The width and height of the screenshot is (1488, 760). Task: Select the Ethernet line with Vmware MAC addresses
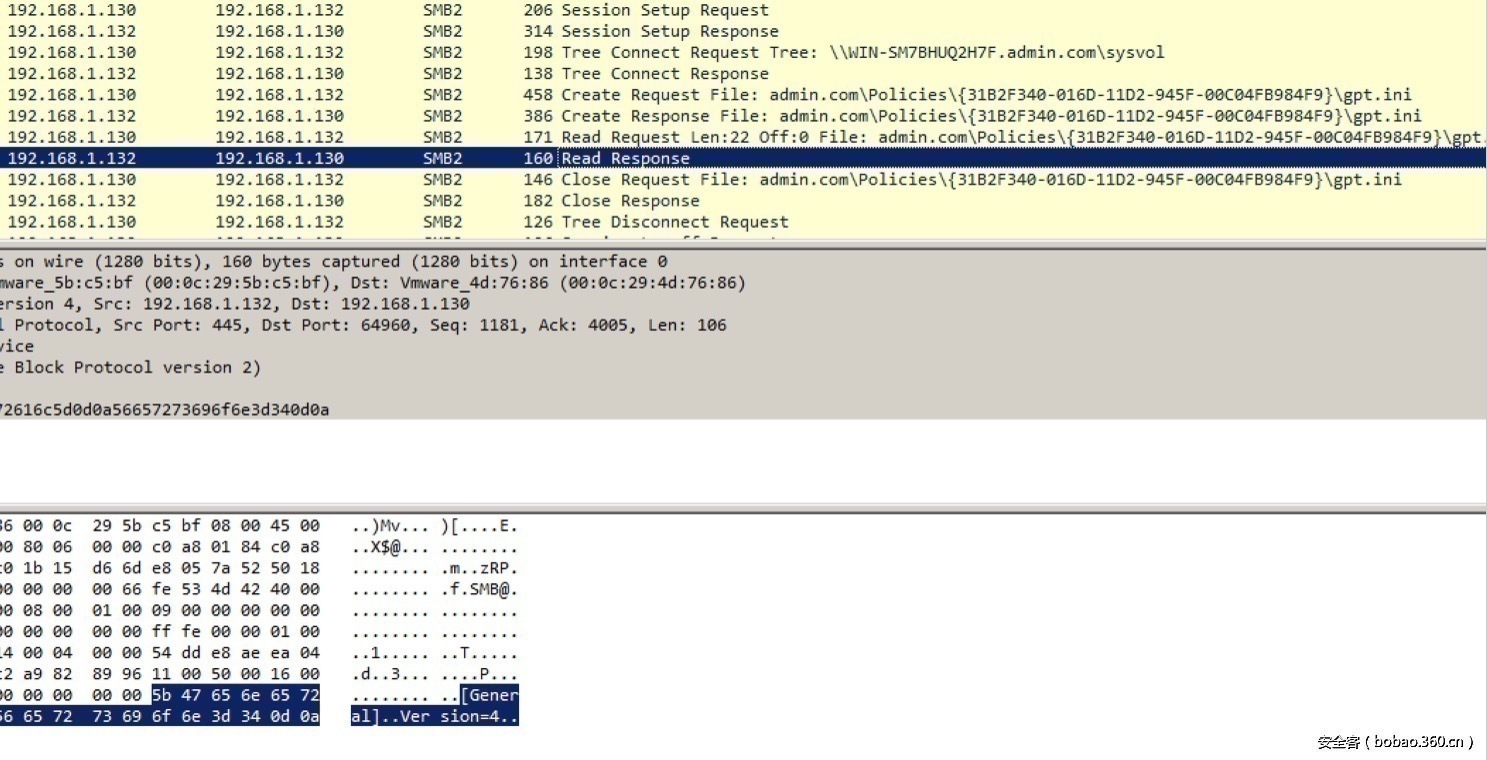pyautogui.click(x=372, y=283)
